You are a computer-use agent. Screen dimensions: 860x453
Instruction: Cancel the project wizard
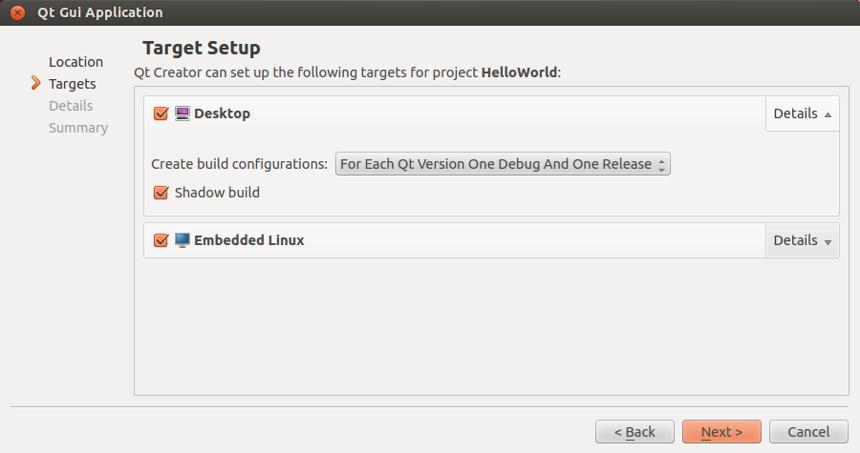[808, 432]
